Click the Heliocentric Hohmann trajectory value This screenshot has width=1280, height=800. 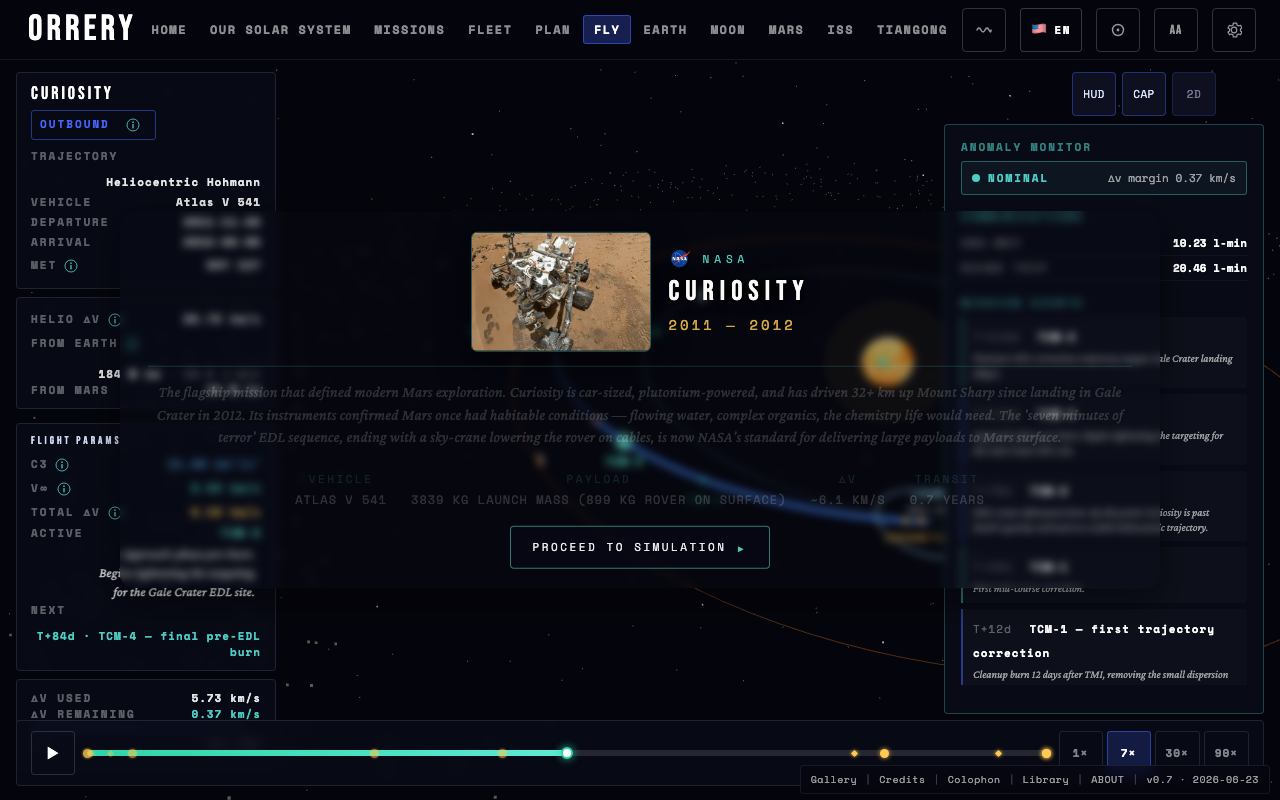pyautogui.click(x=183, y=182)
